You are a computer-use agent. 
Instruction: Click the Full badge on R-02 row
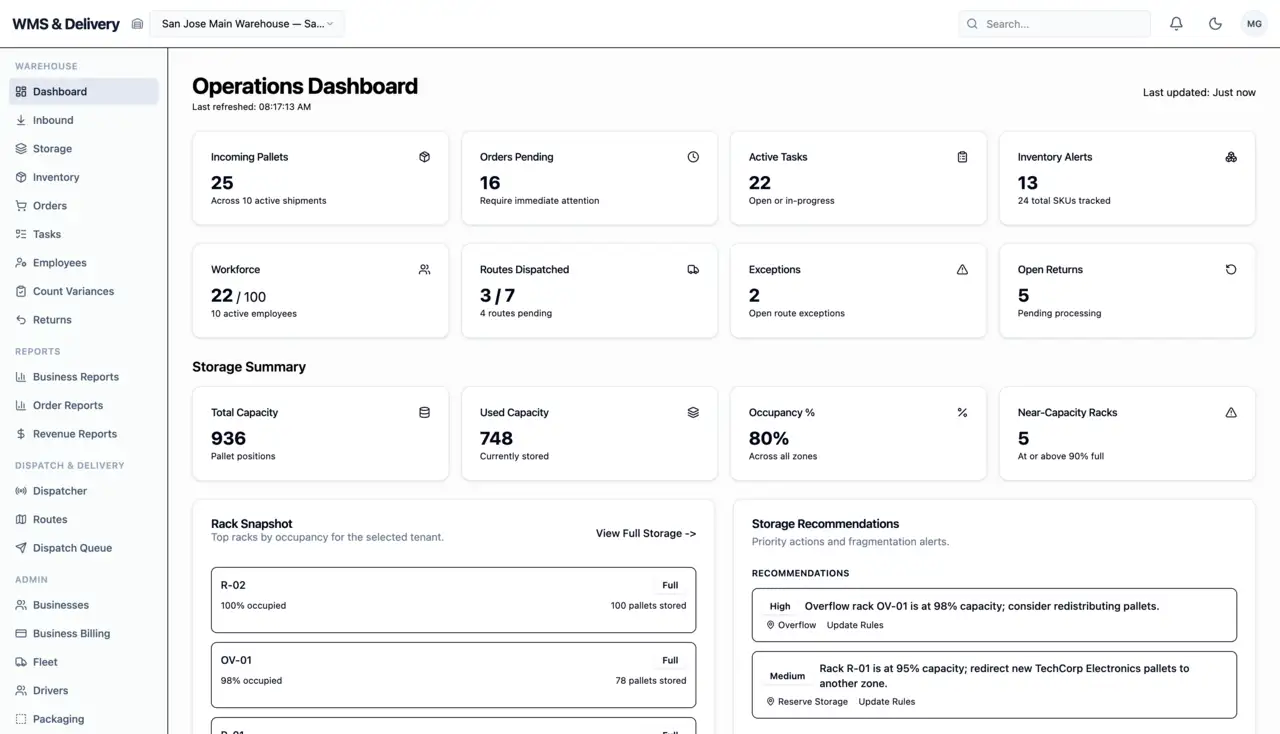(x=670, y=585)
